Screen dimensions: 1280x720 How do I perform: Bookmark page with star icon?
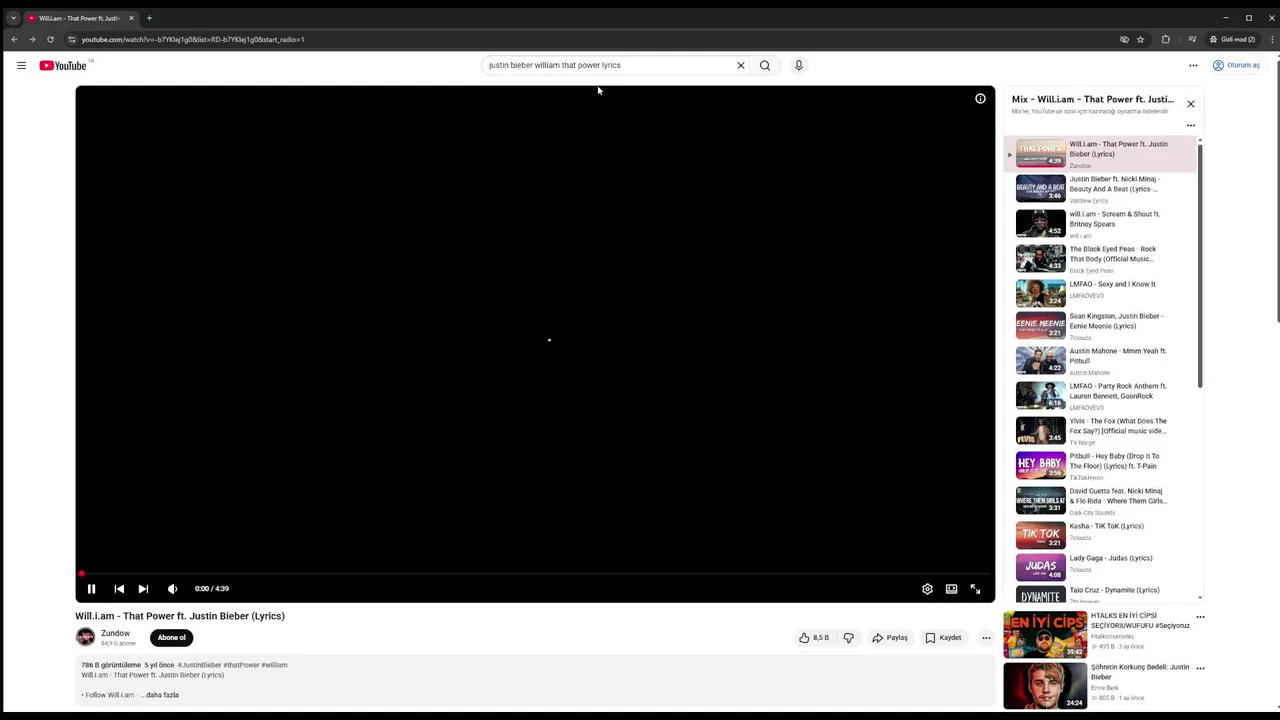pyautogui.click(x=1140, y=39)
